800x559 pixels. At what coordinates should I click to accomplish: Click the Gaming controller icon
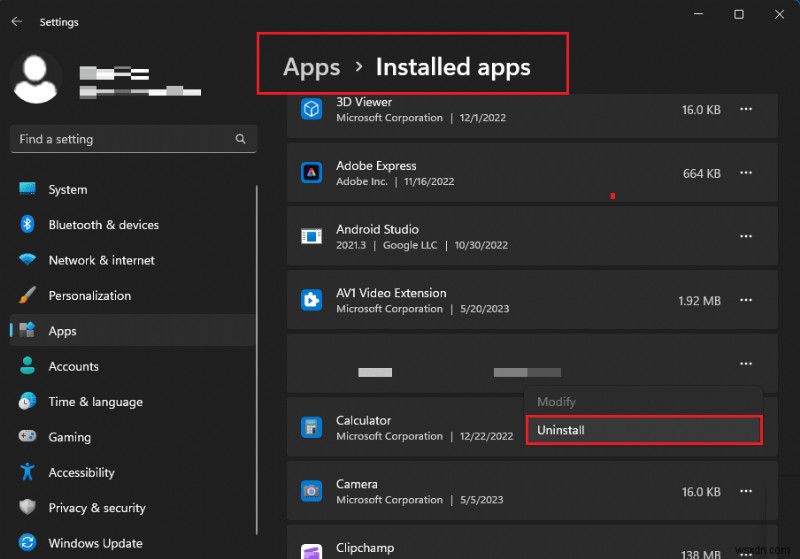click(27, 437)
